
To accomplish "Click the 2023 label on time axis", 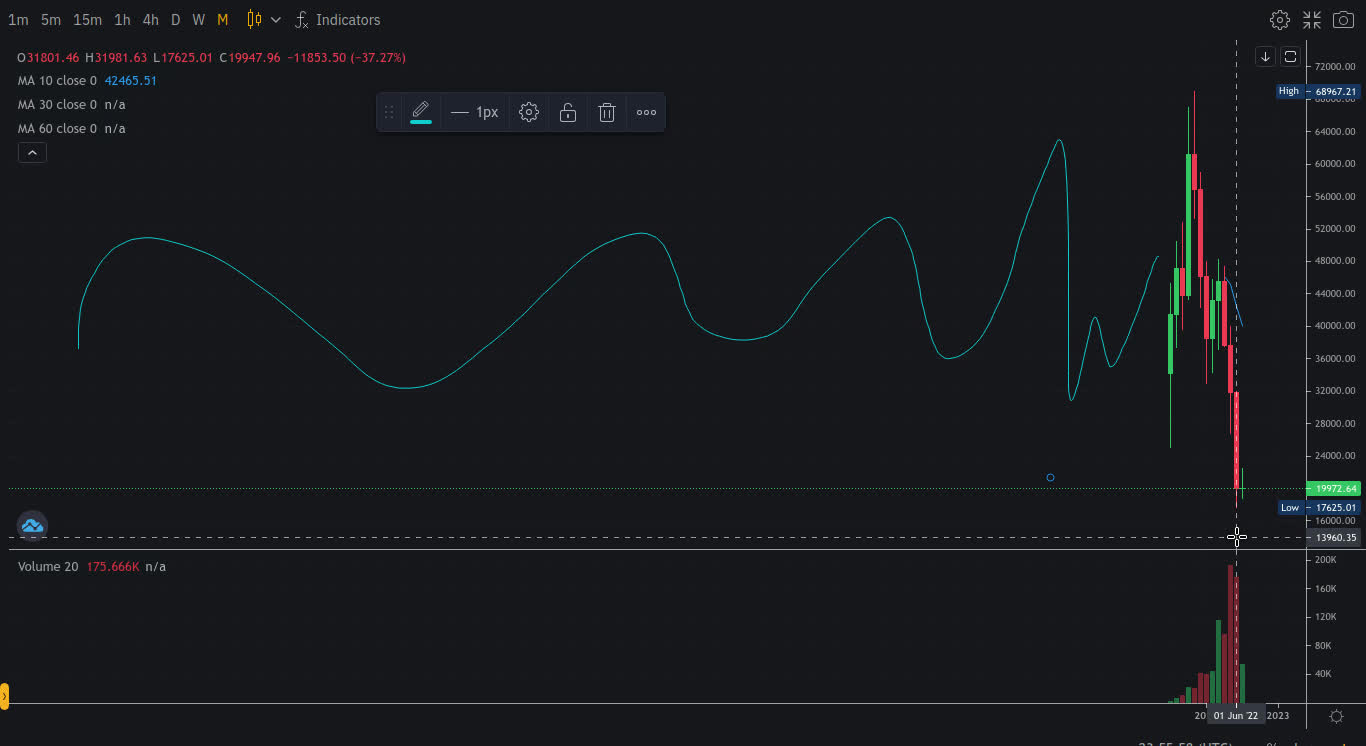I will tap(1278, 716).
